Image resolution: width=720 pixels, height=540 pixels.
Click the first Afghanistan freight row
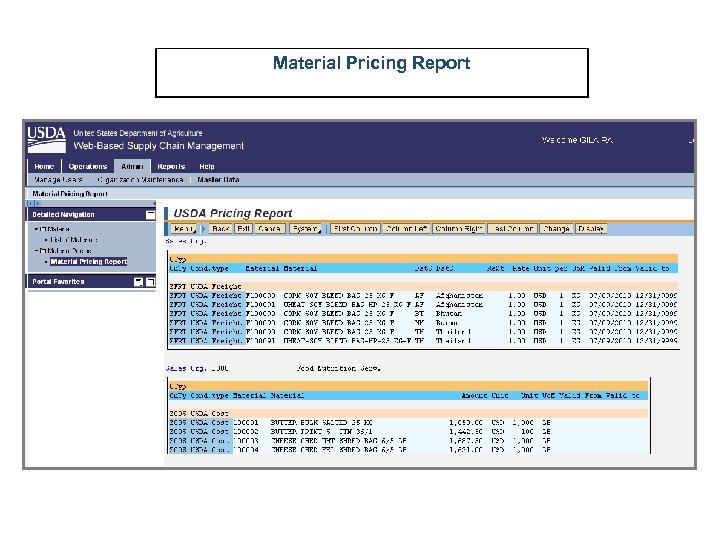[423, 296]
